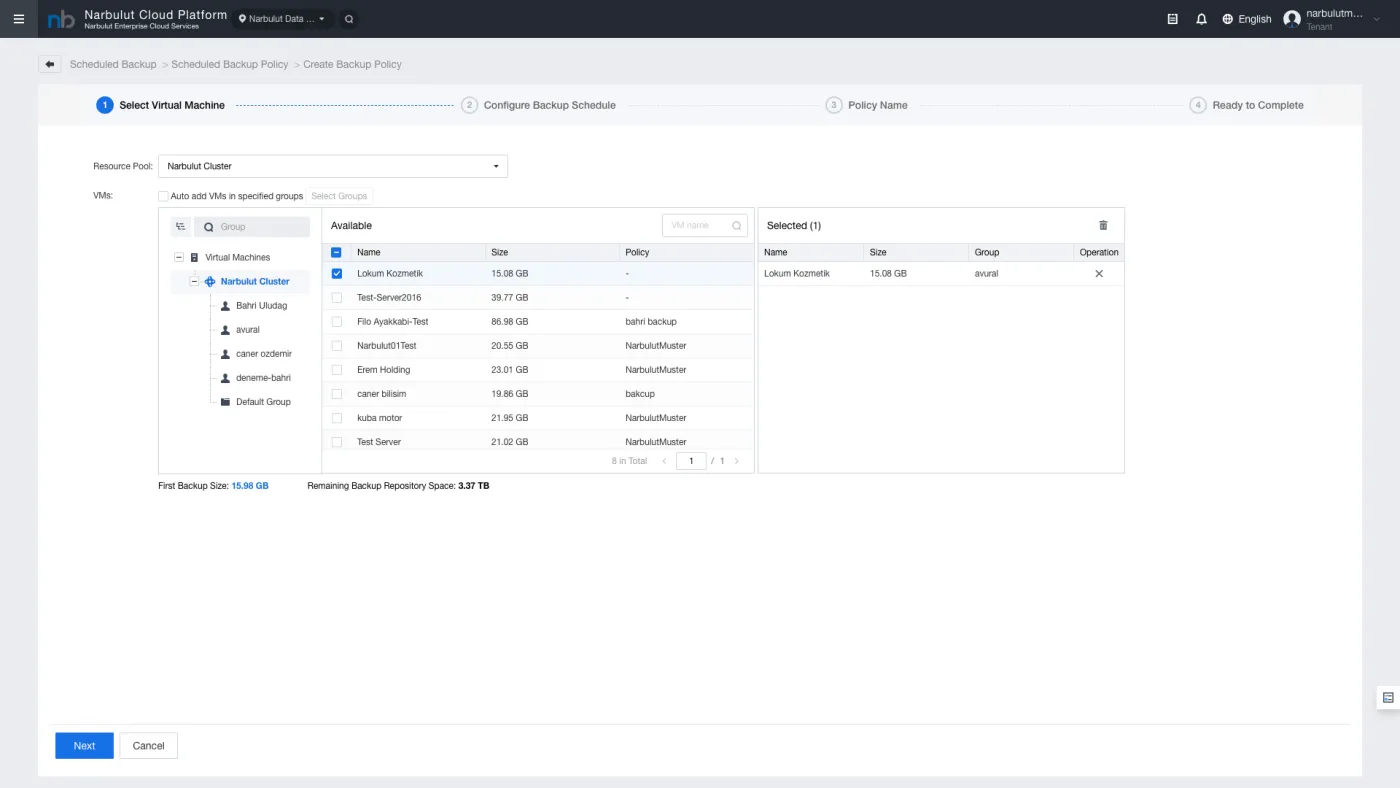Focus the Group search field
Viewport: 1400px width, 788px height.
(252, 227)
